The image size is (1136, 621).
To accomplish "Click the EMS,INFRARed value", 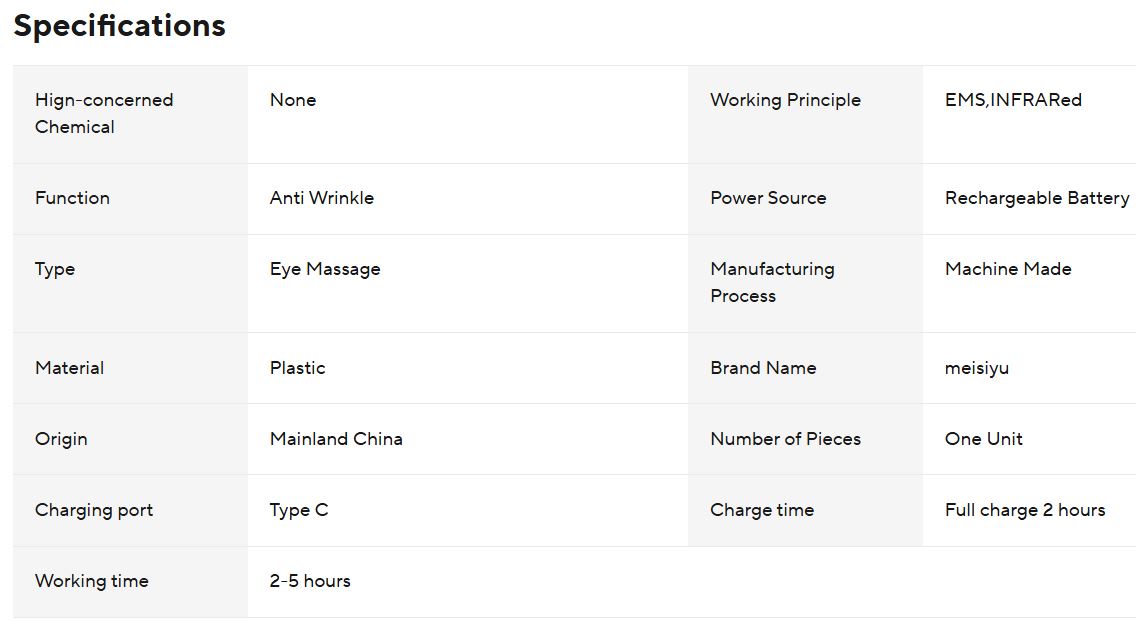I will point(1013,100).
